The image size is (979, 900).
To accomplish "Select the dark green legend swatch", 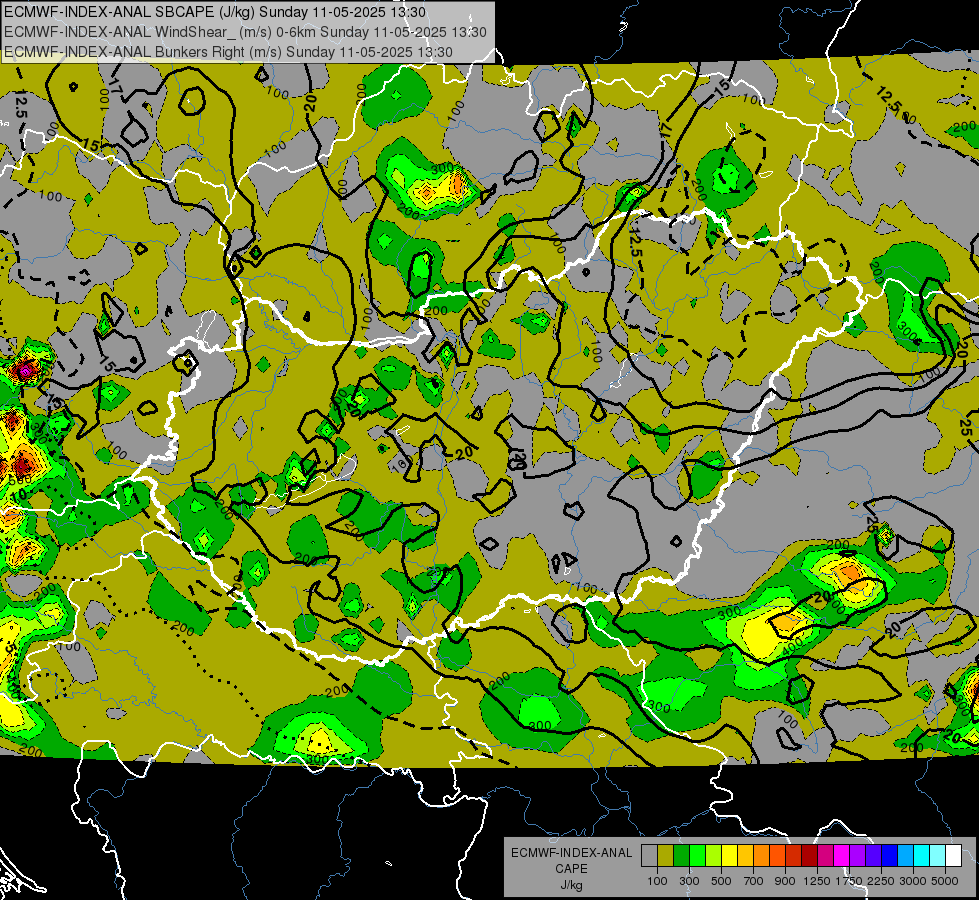I will 681,856.
